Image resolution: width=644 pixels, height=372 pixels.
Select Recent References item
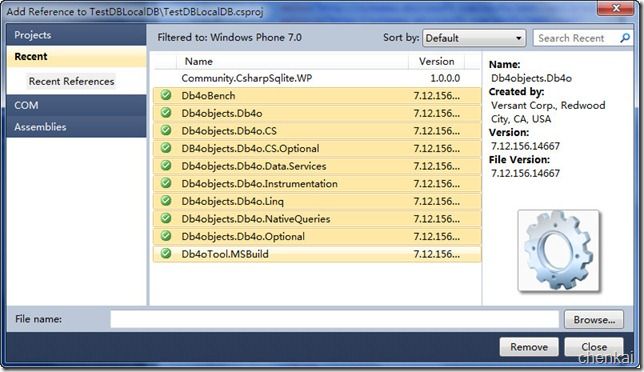pos(71,81)
